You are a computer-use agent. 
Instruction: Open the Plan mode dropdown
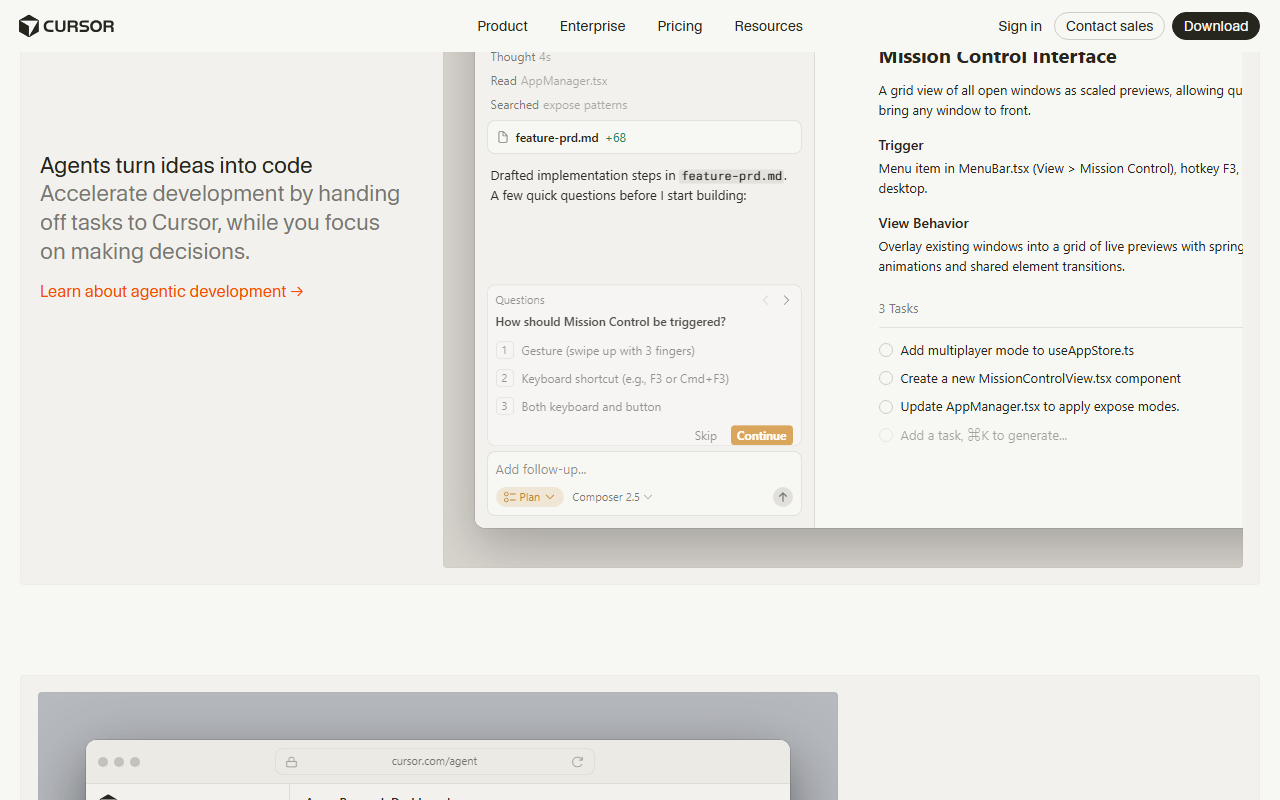[530, 497]
